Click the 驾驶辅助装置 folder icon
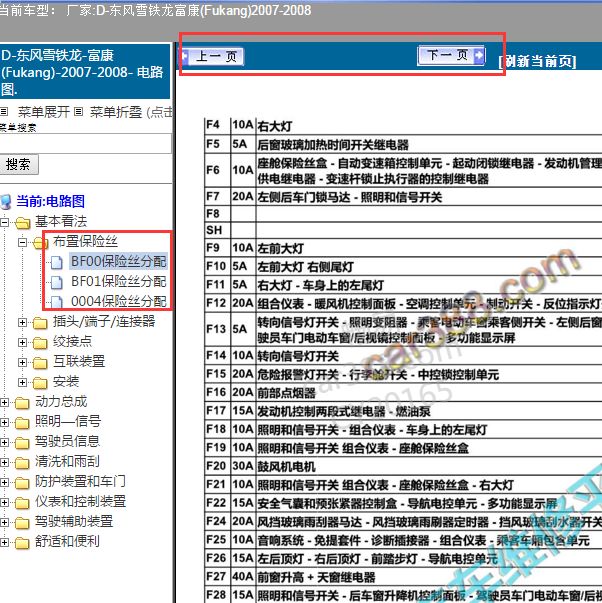Viewport: 602px width, 603px height. click(x=22, y=523)
